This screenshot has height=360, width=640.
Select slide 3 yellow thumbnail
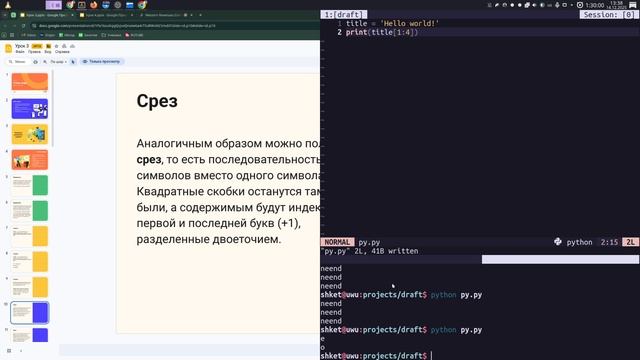click(30, 134)
